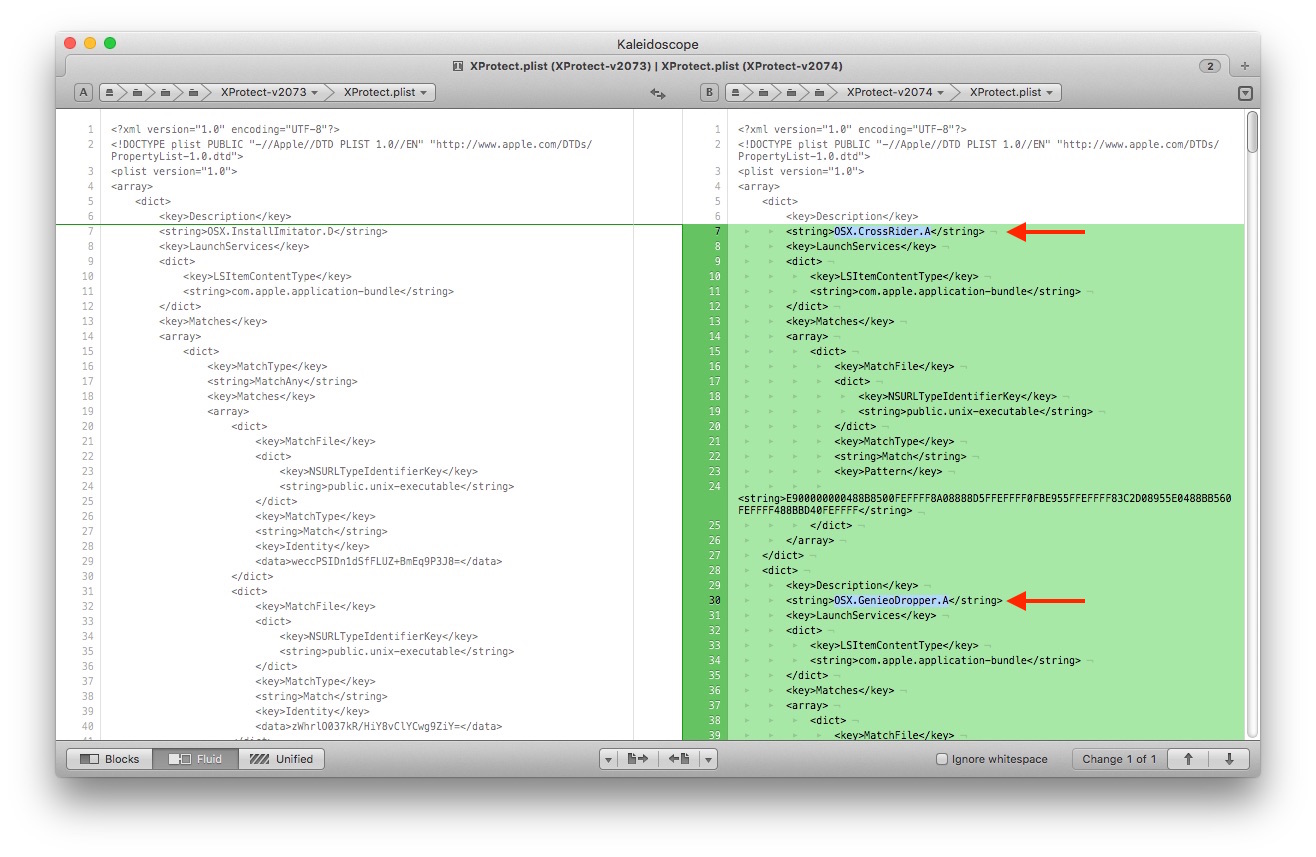Open XProtect-v2074 folder dropdown
Viewport: 1316px width, 857px height.
coord(895,92)
